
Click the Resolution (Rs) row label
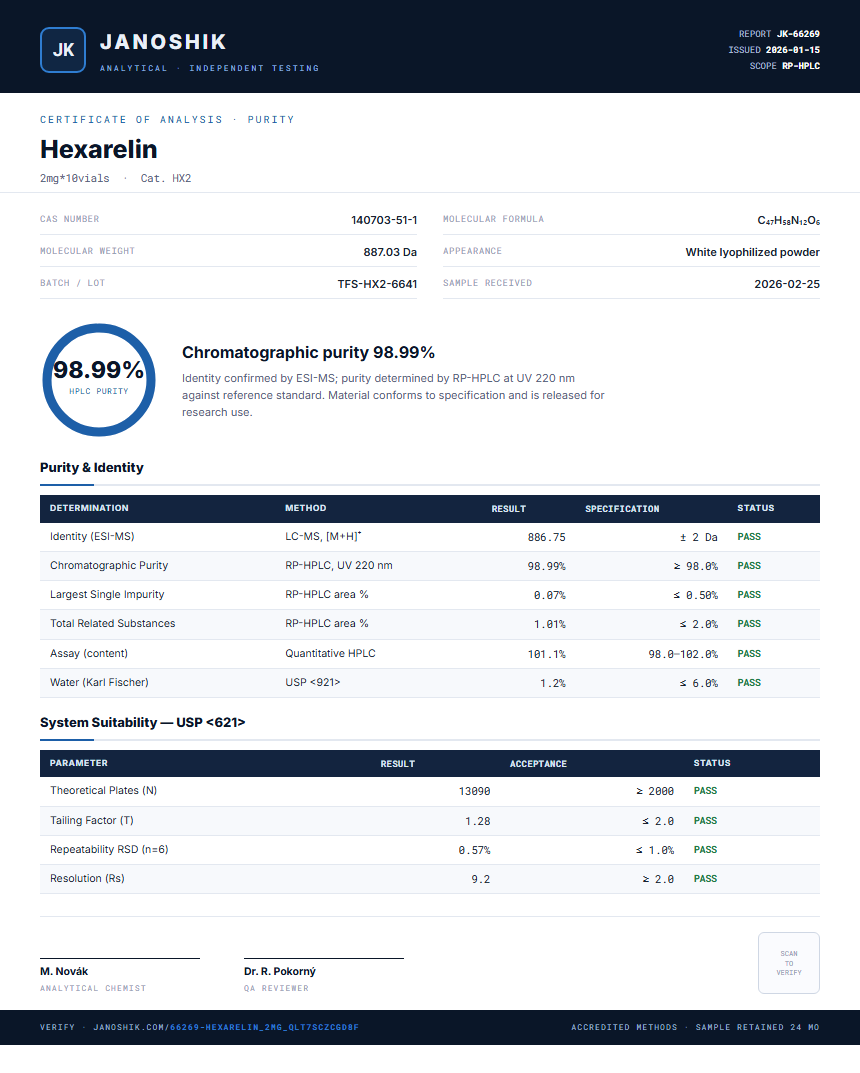(x=87, y=878)
